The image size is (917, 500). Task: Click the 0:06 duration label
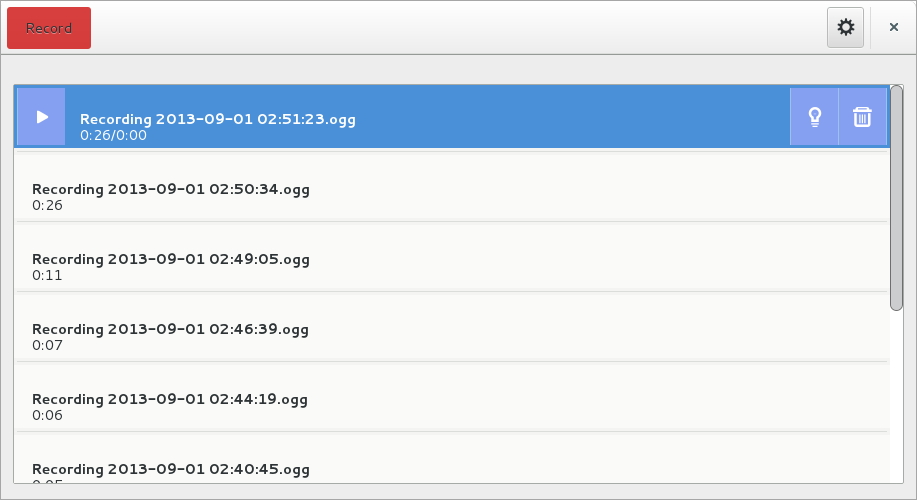[47, 415]
